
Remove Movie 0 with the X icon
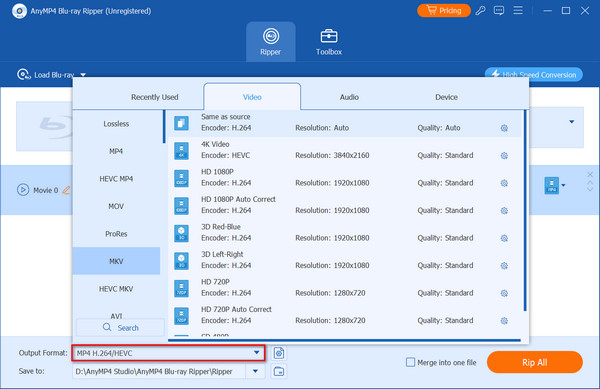point(590,174)
